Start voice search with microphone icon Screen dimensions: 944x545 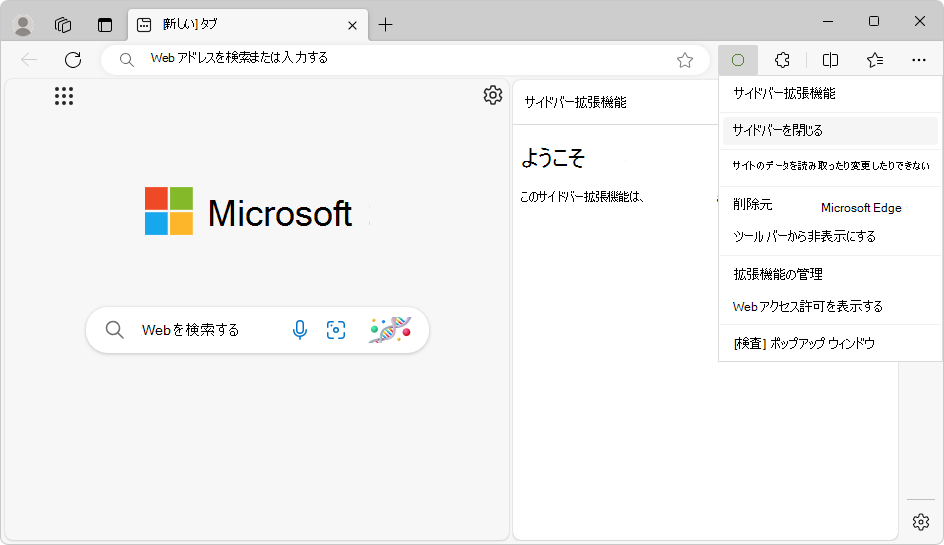coord(299,330)
